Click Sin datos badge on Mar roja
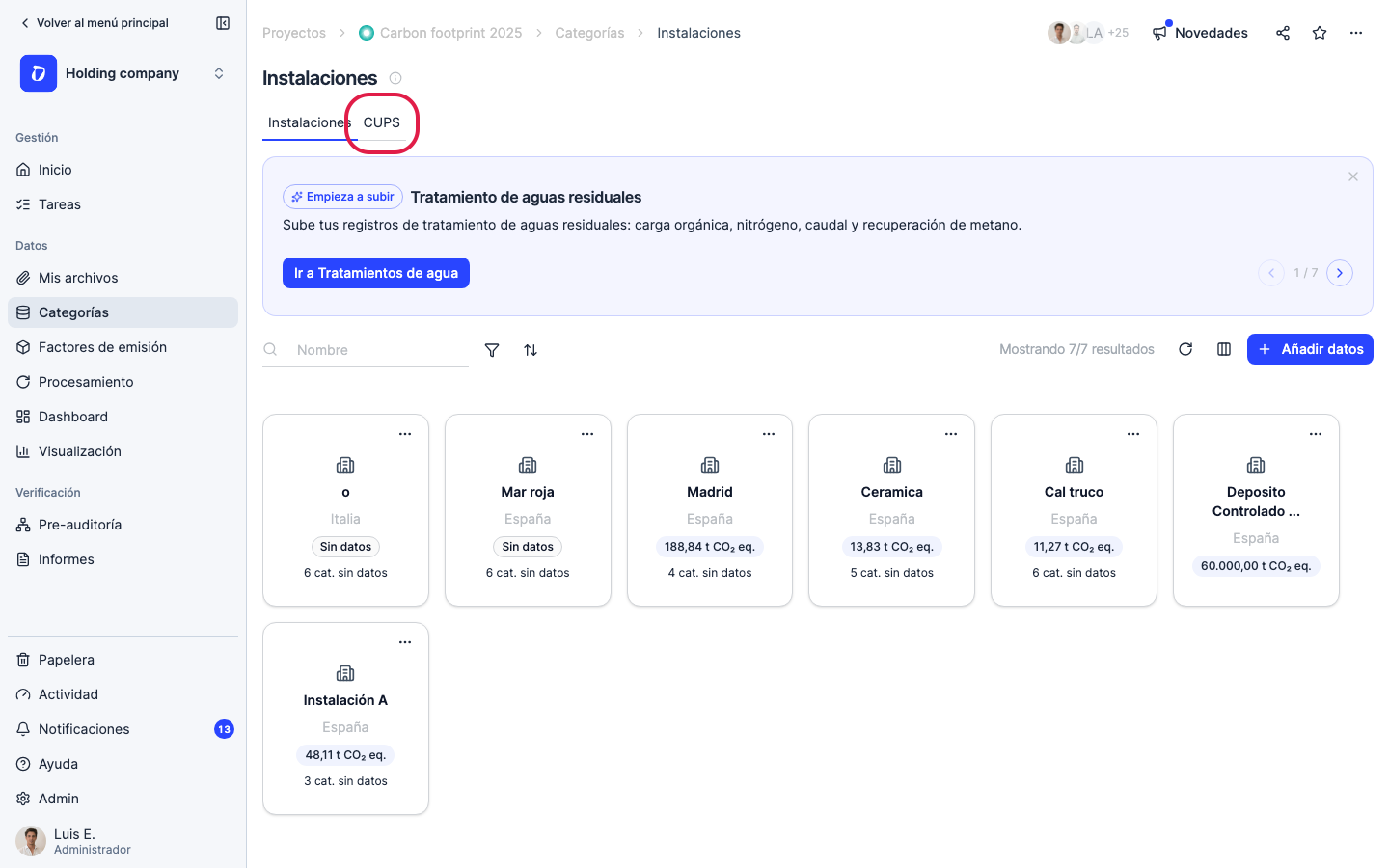 click(x=528, y=547)
